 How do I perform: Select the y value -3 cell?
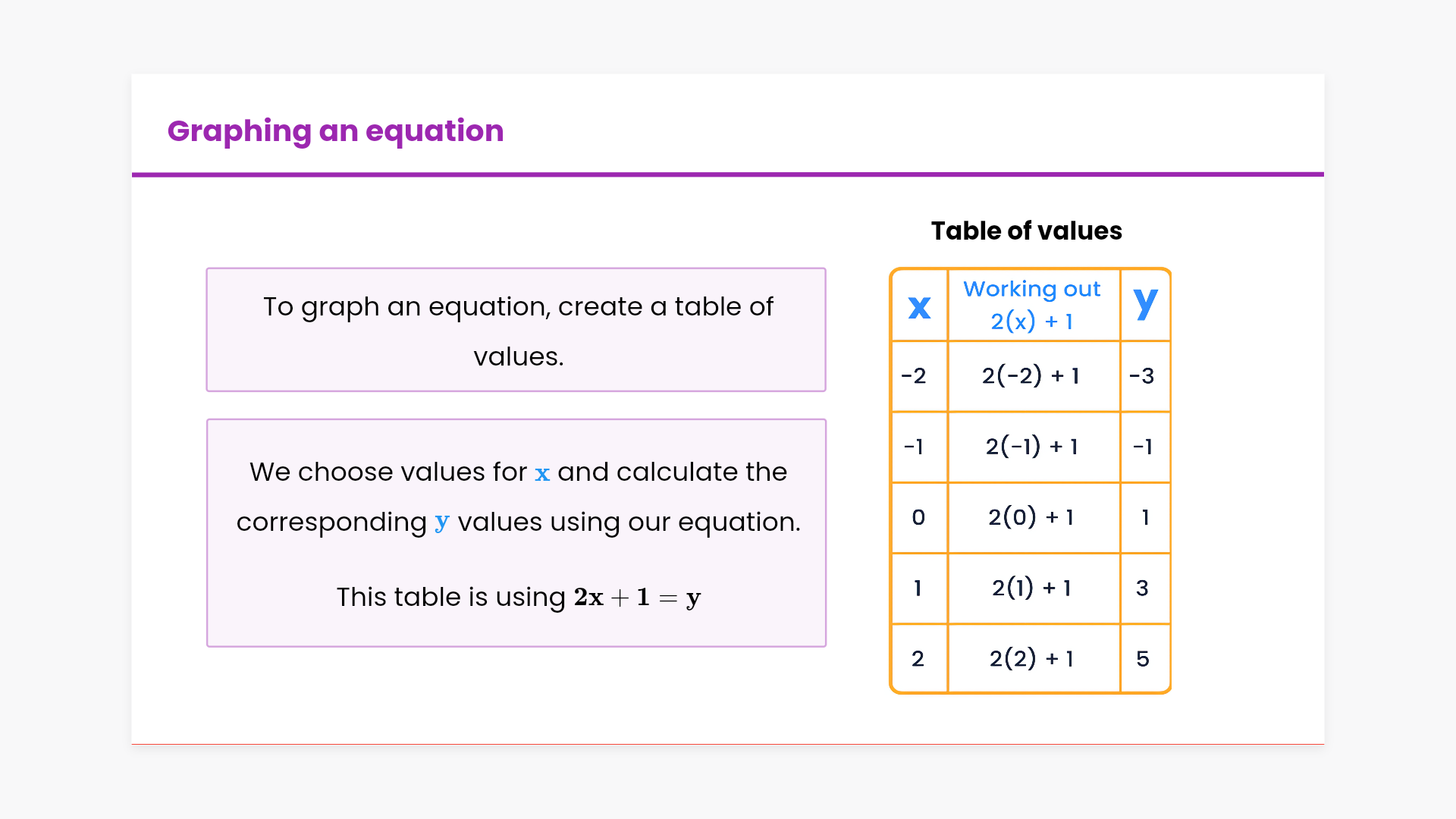[1142, 375]
